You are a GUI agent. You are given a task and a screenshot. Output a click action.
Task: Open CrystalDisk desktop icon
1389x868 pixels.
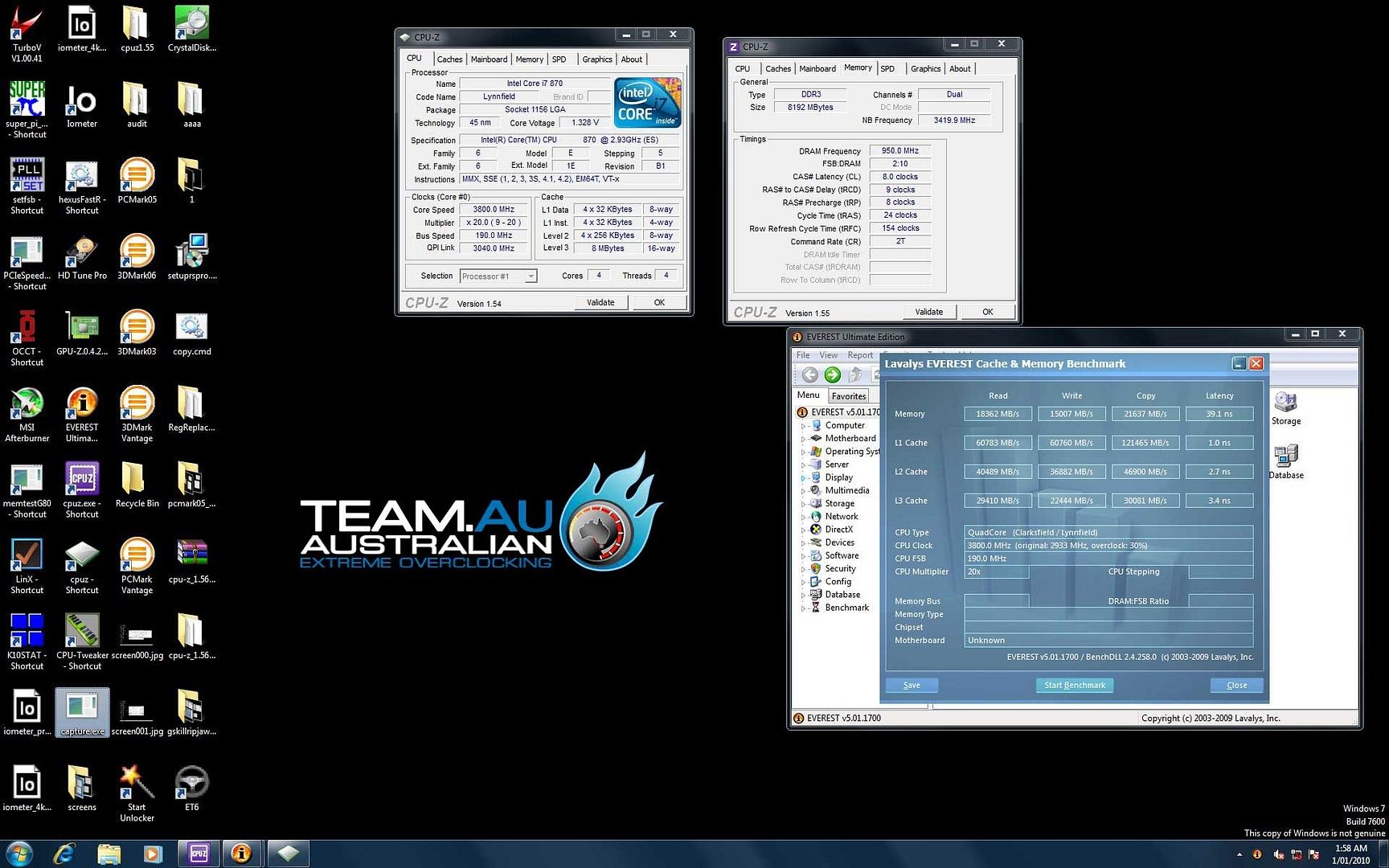tap(191, 30)
